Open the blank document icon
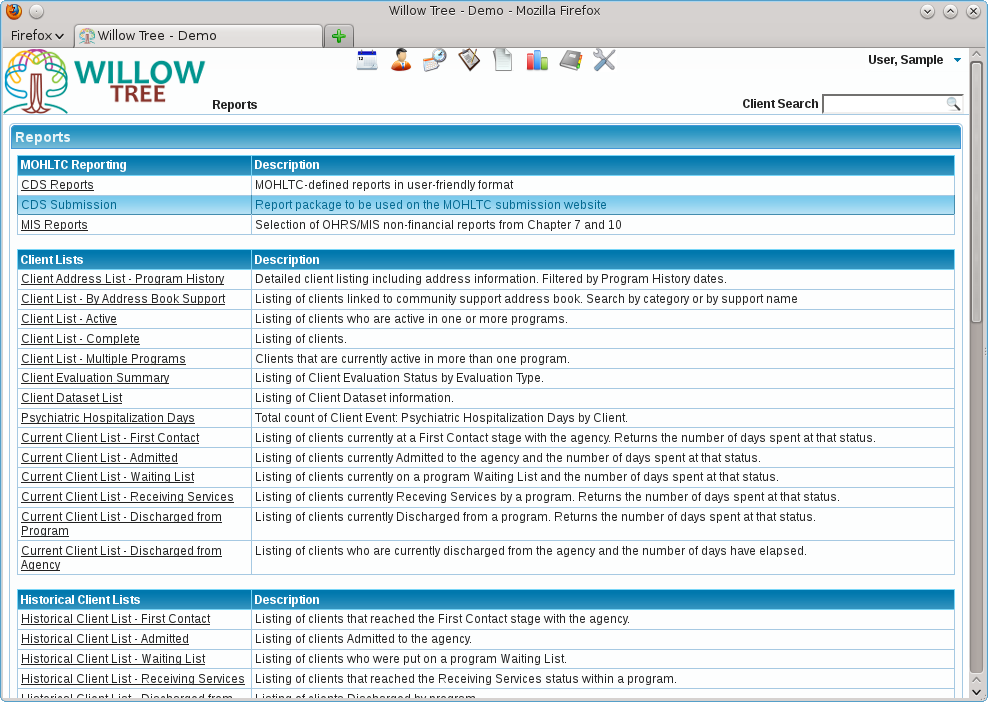This screenshot has width=988, height=702. [x=503, y=60]
